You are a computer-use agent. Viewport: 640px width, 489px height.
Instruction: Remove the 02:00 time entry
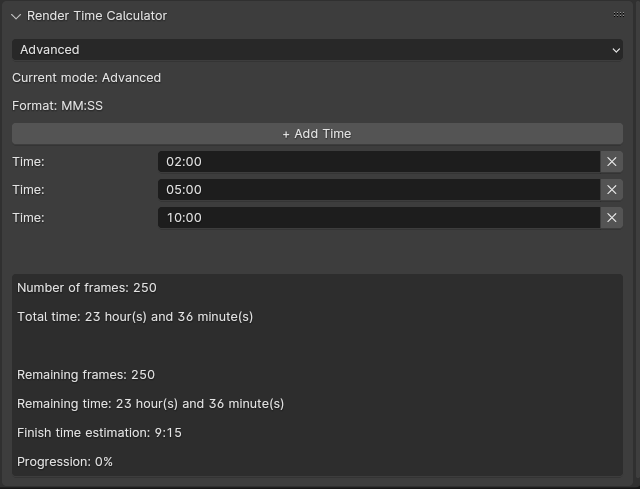point(612,161)
